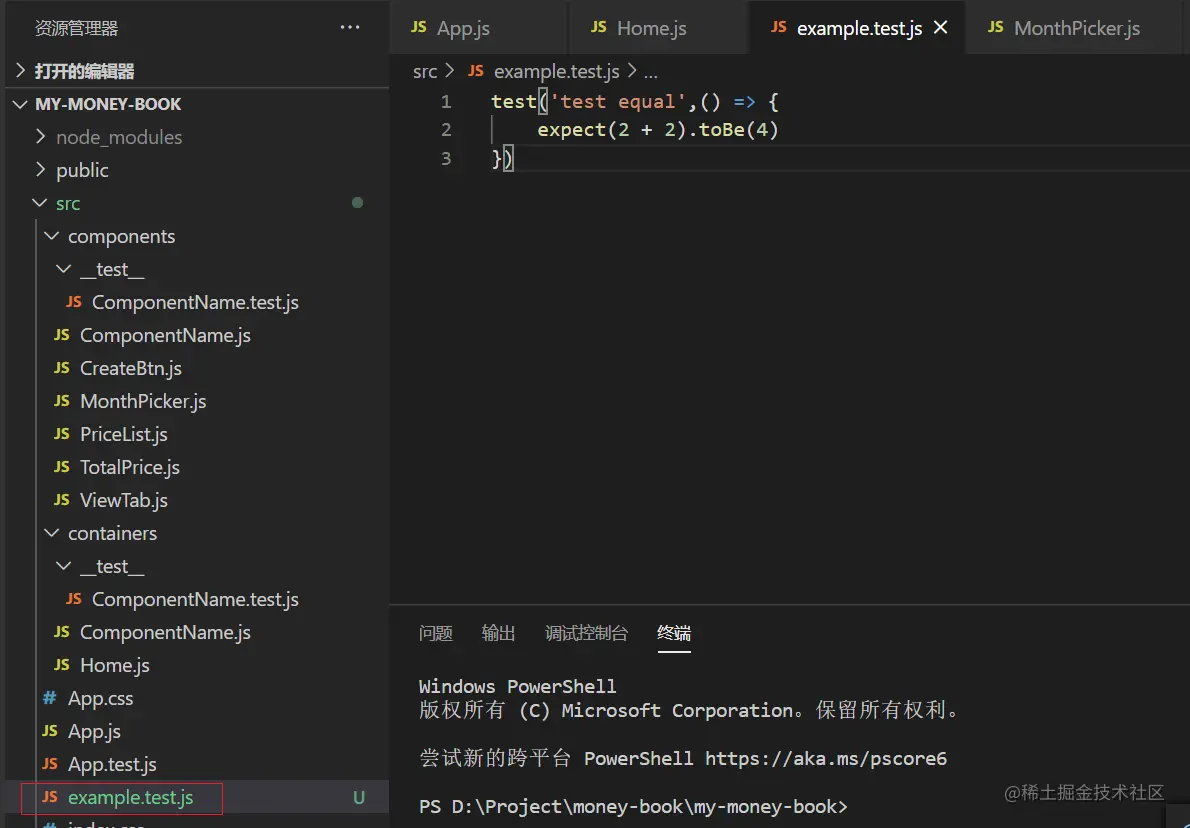This screenshot has height=828, width=1190.
Task: Click the src breadcrumb segment
Action: [425, 72]
